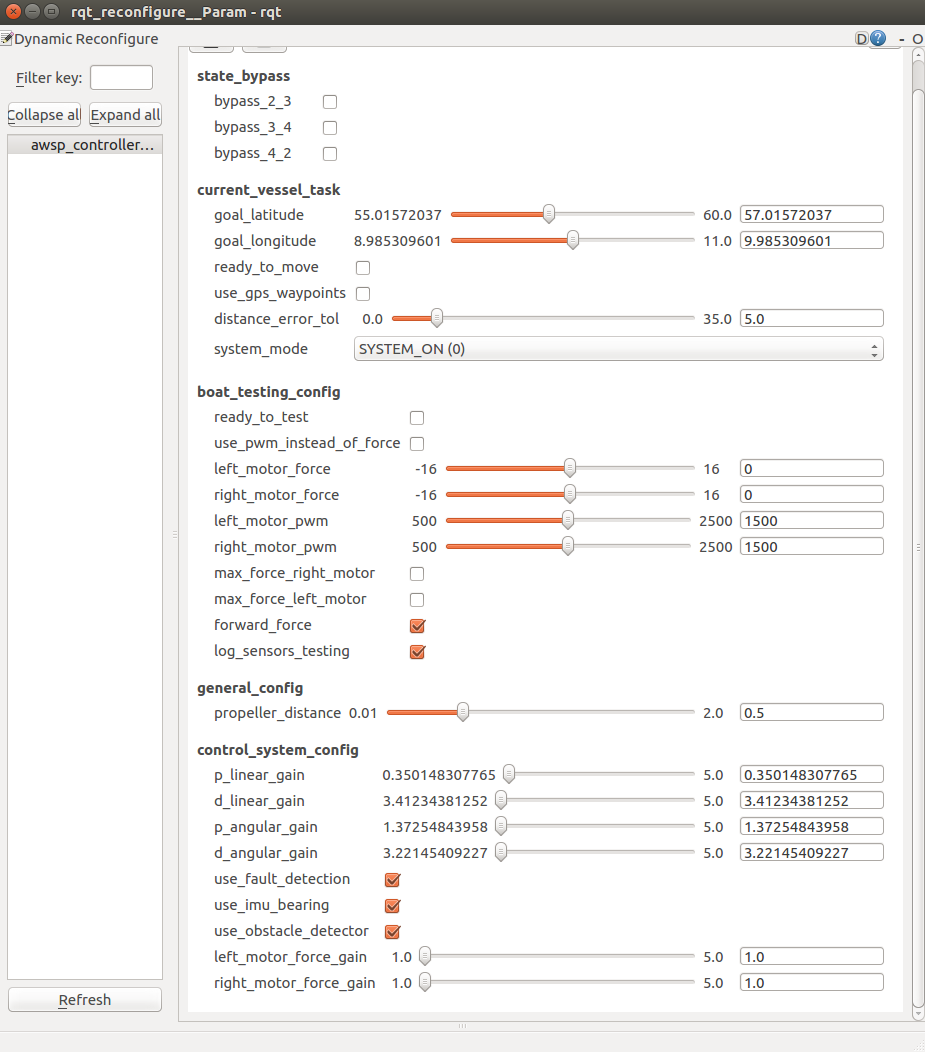Click the dash undock button in plugin header
The width and height of the screenshot is (925, 1052).
click(x=902, y=40)
